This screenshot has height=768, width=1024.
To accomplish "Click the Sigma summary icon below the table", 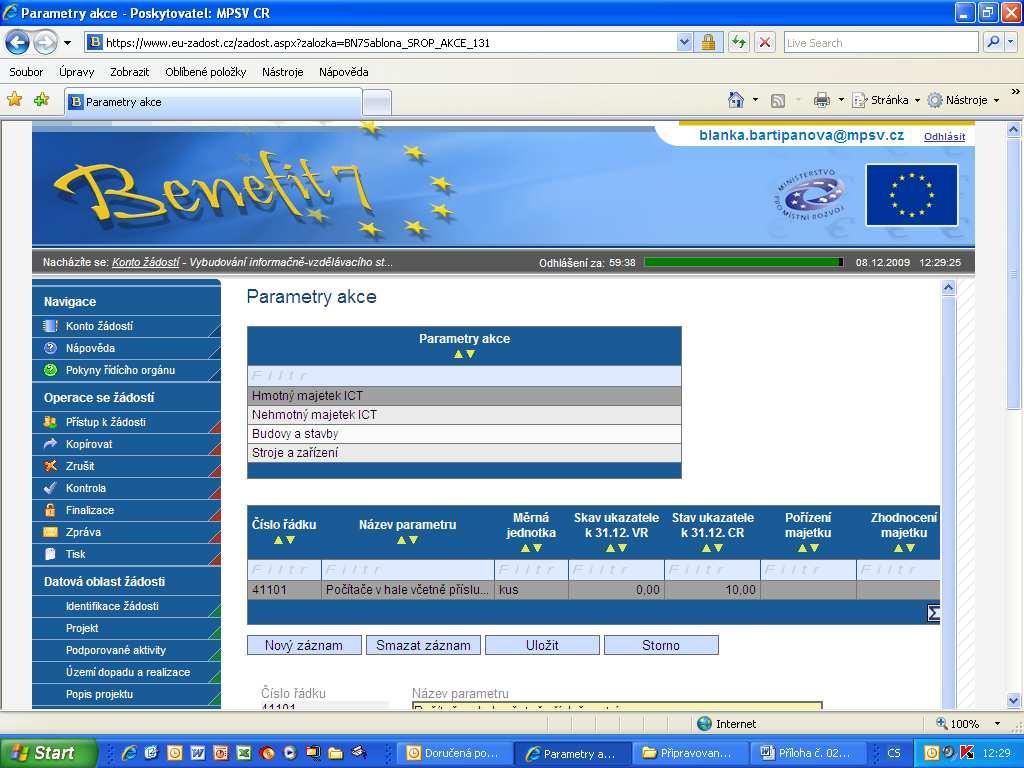I will 934,613.
